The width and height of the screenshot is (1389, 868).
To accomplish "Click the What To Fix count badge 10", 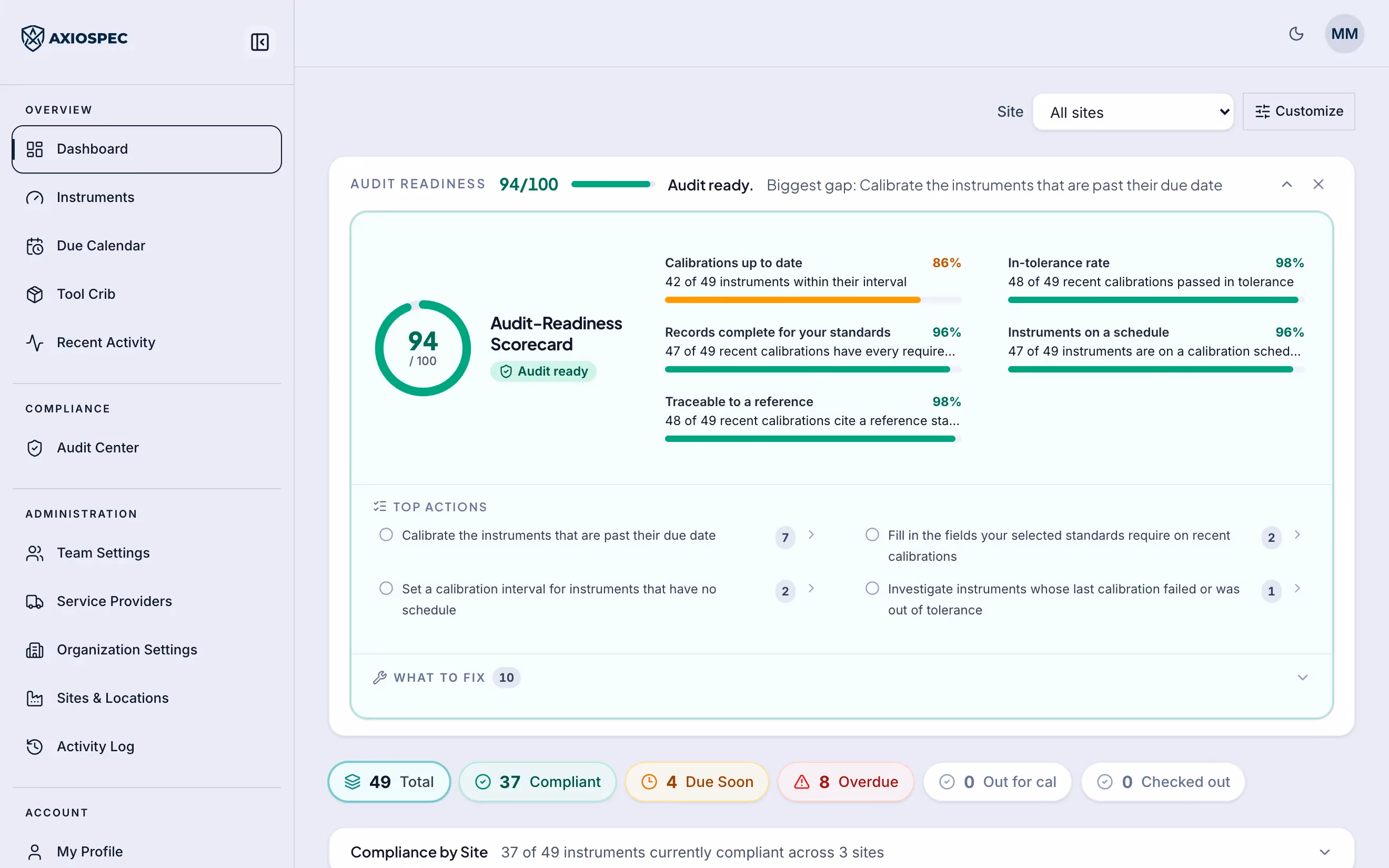I will coord(506,678).
